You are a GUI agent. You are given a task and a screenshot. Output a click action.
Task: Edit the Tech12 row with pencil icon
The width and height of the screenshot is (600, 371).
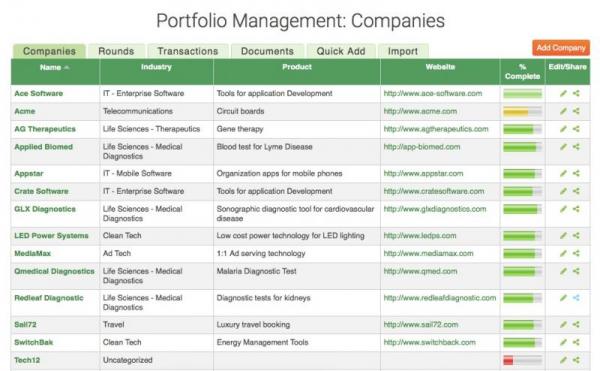[x=563, y=360]
